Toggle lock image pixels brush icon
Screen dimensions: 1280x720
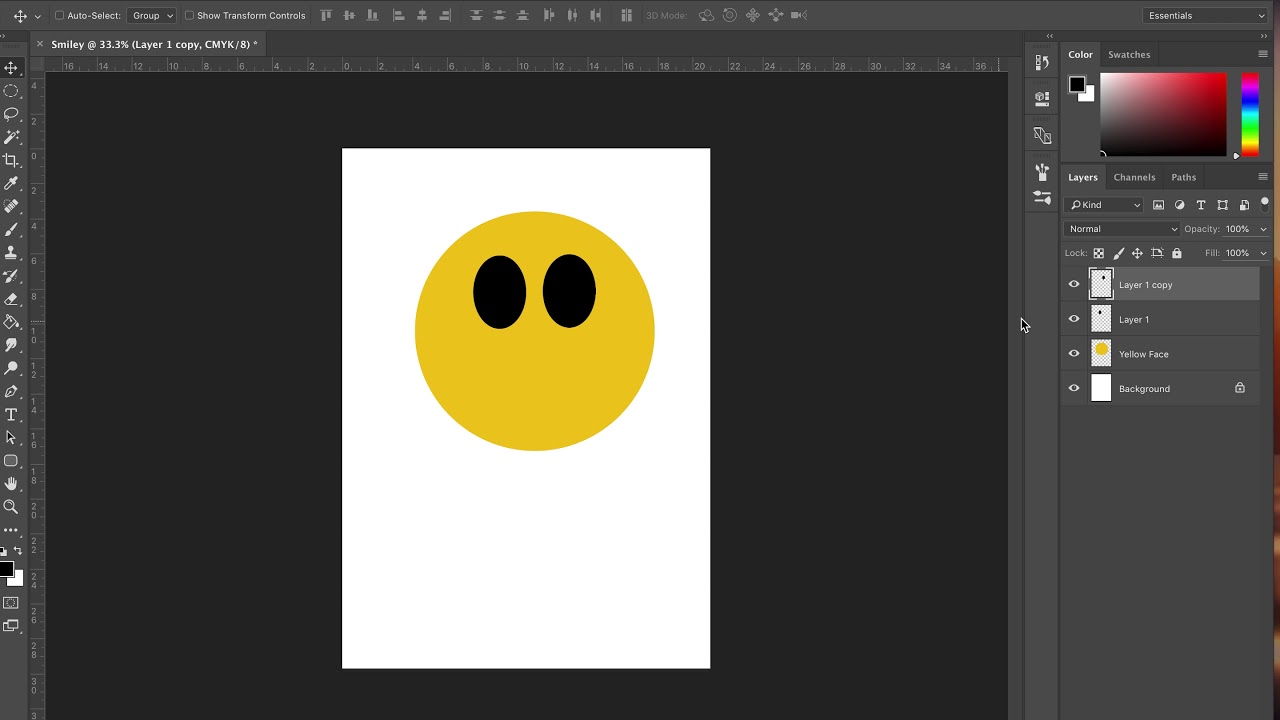[x=1118, y=253]
